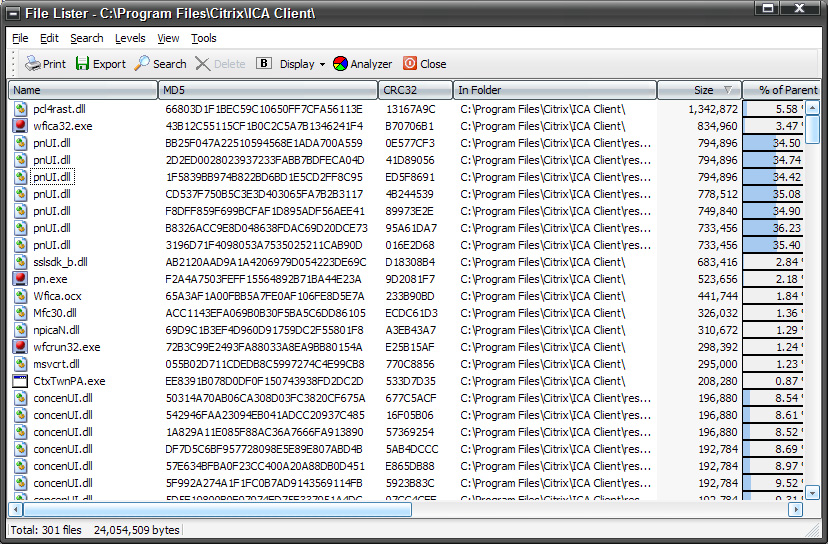Click the Print toolbar icon

(x=33, y=64)
